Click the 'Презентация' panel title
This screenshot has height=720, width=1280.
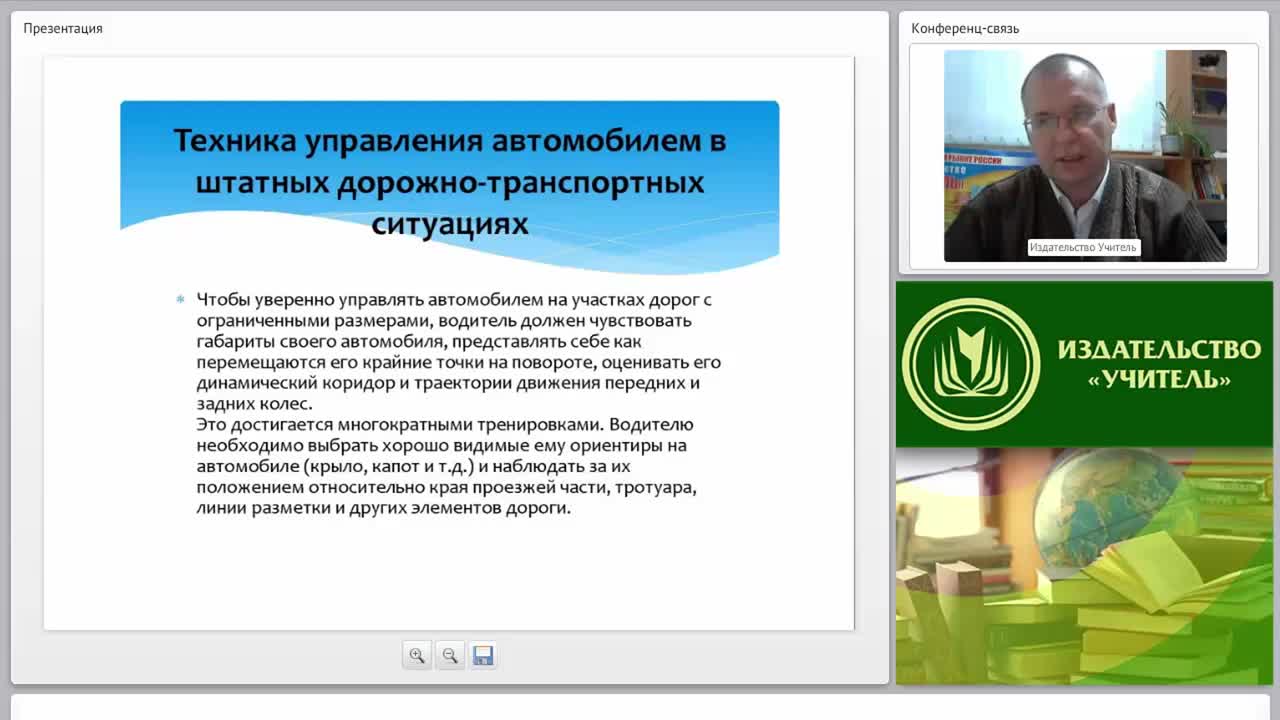[63, 28]
